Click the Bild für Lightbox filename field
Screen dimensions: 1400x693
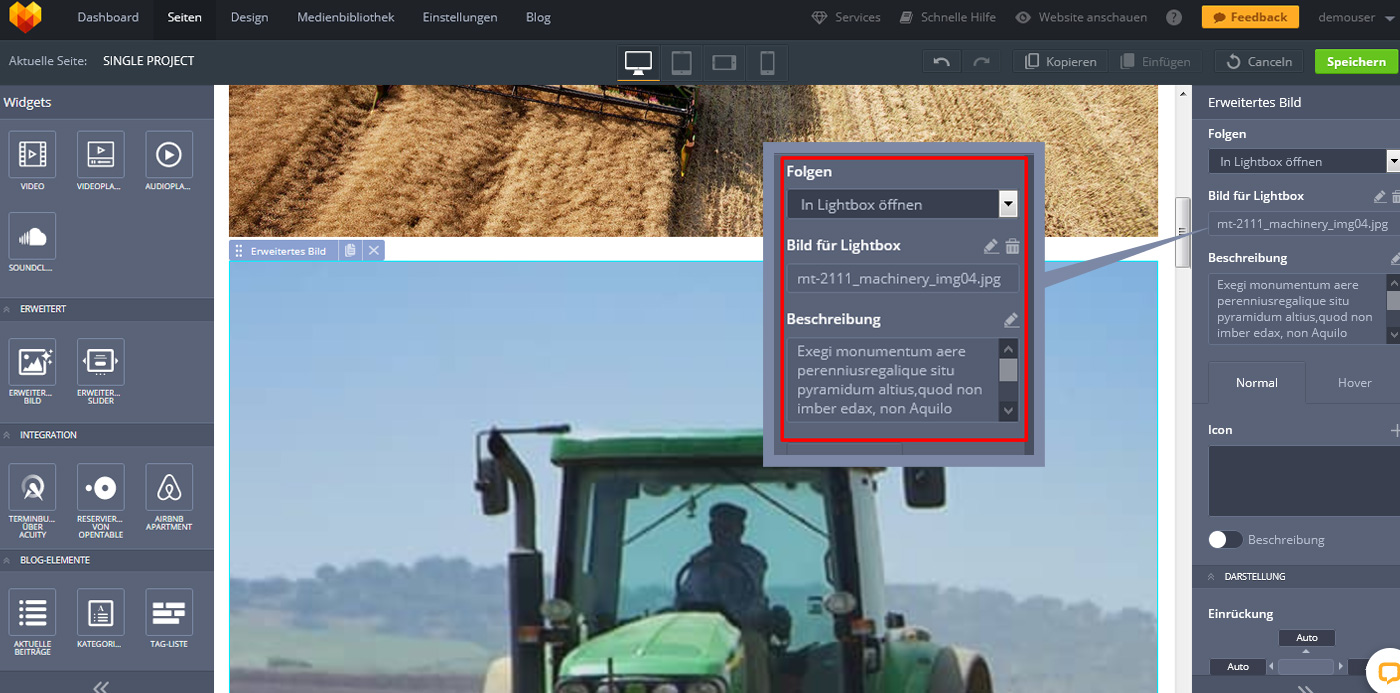point(1302,224)
